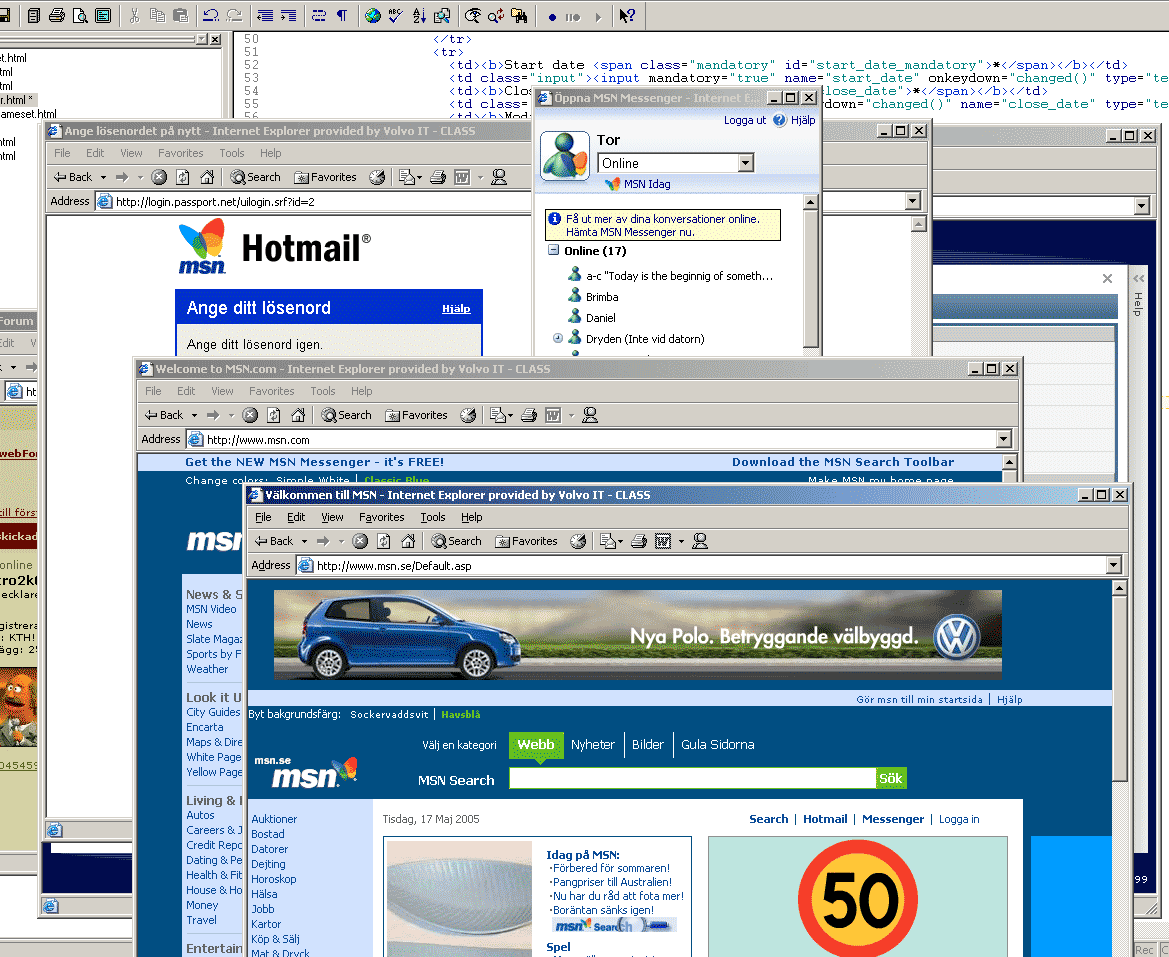Click Stop icon in Hotmail login window
The width and height of the screenshot is (1169, 957).
click(x=159, y=177)
